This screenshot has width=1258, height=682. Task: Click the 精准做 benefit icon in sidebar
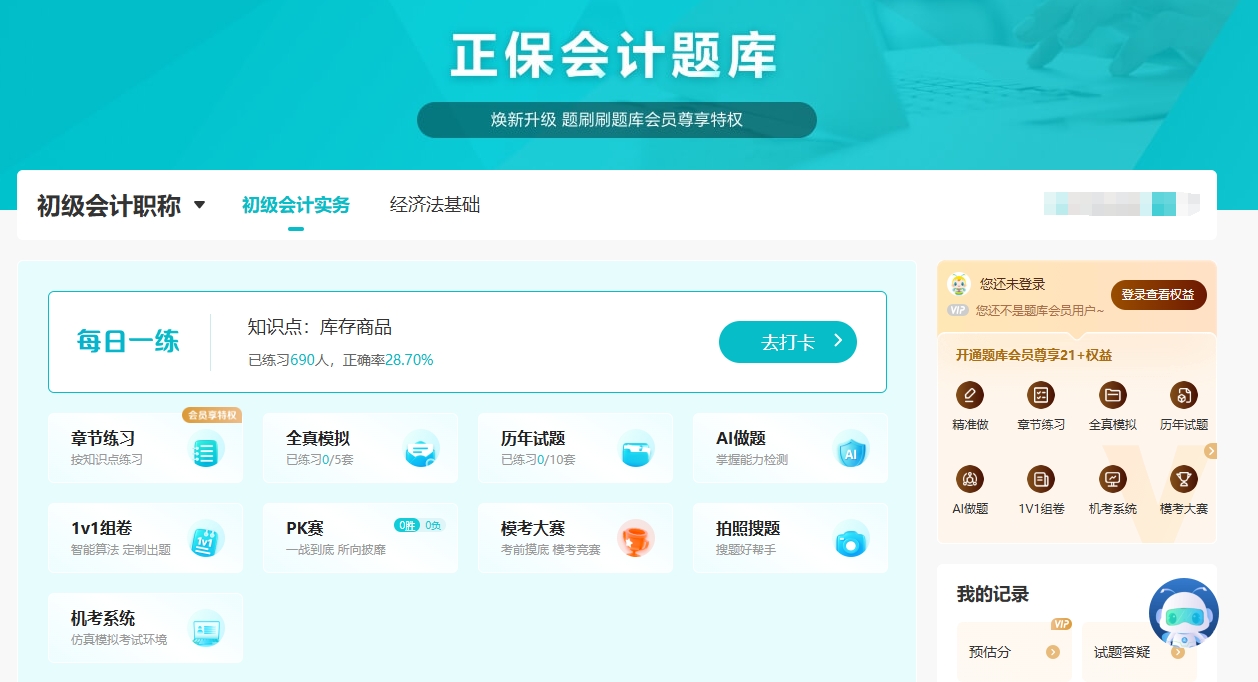[970, 394]
